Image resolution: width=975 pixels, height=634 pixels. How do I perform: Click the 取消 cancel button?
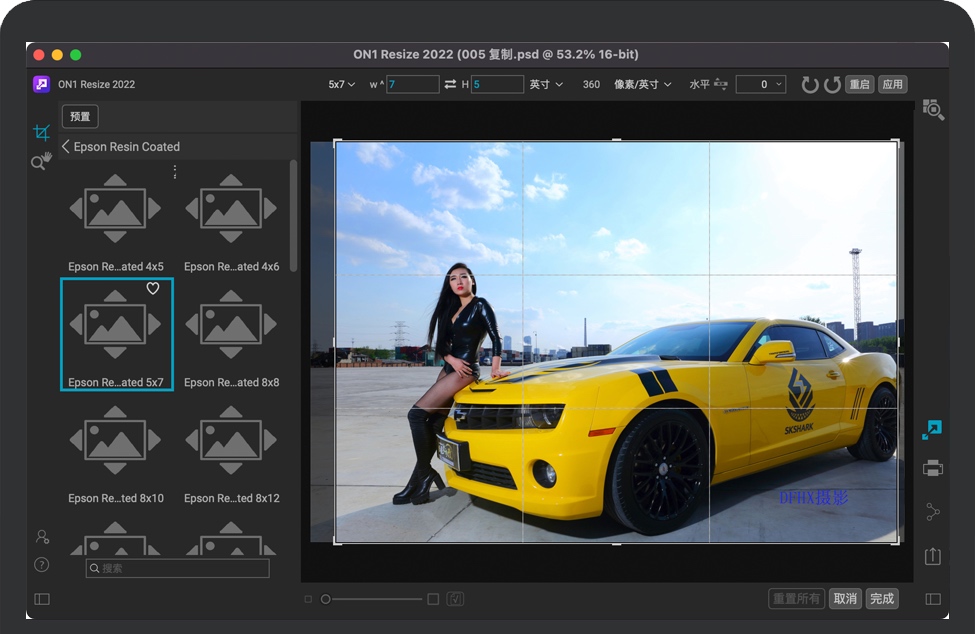tap(845, 599)
